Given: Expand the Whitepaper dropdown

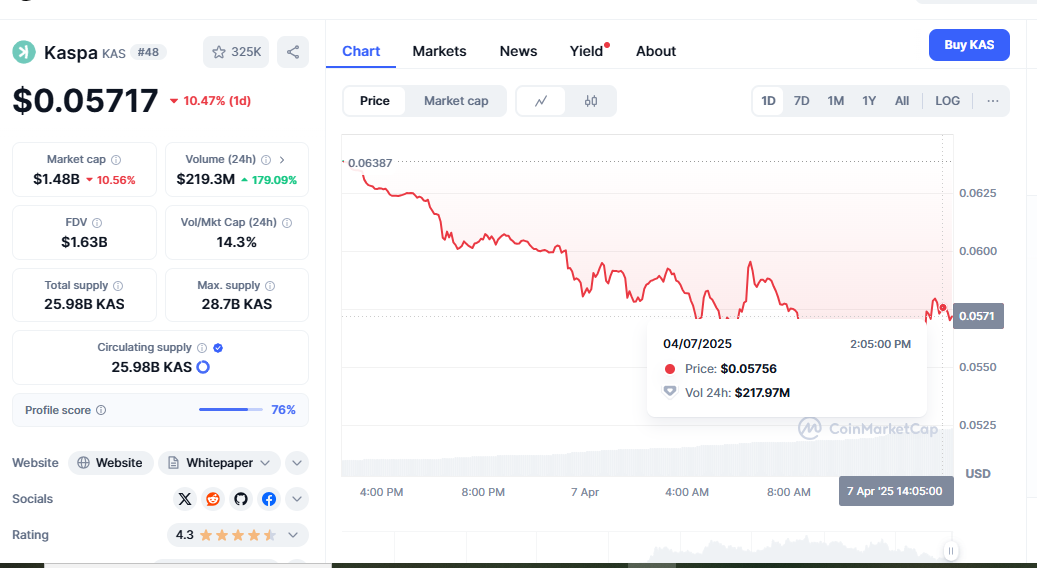Looking at the screenshot, I should 219,463.
